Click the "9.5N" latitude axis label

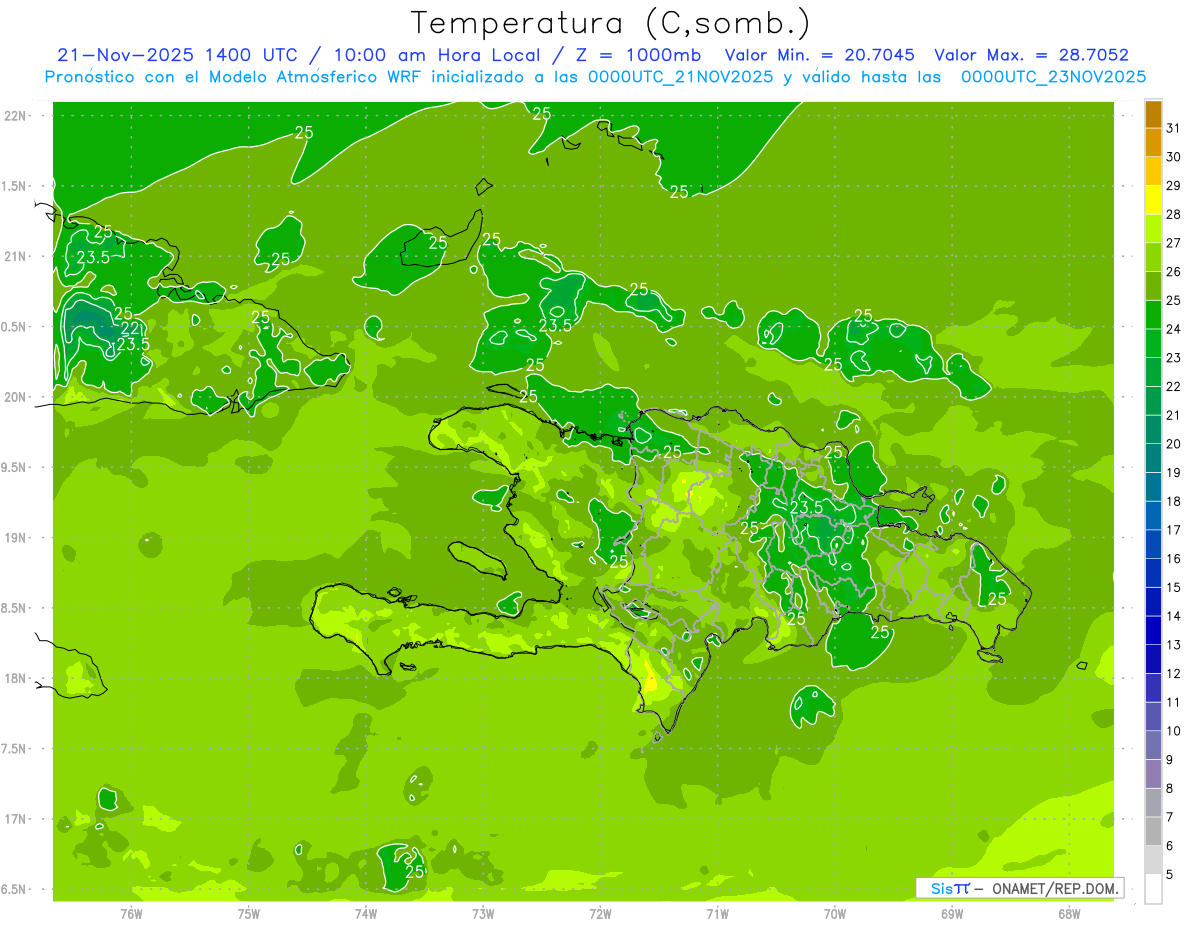click(x=15, y=467)
